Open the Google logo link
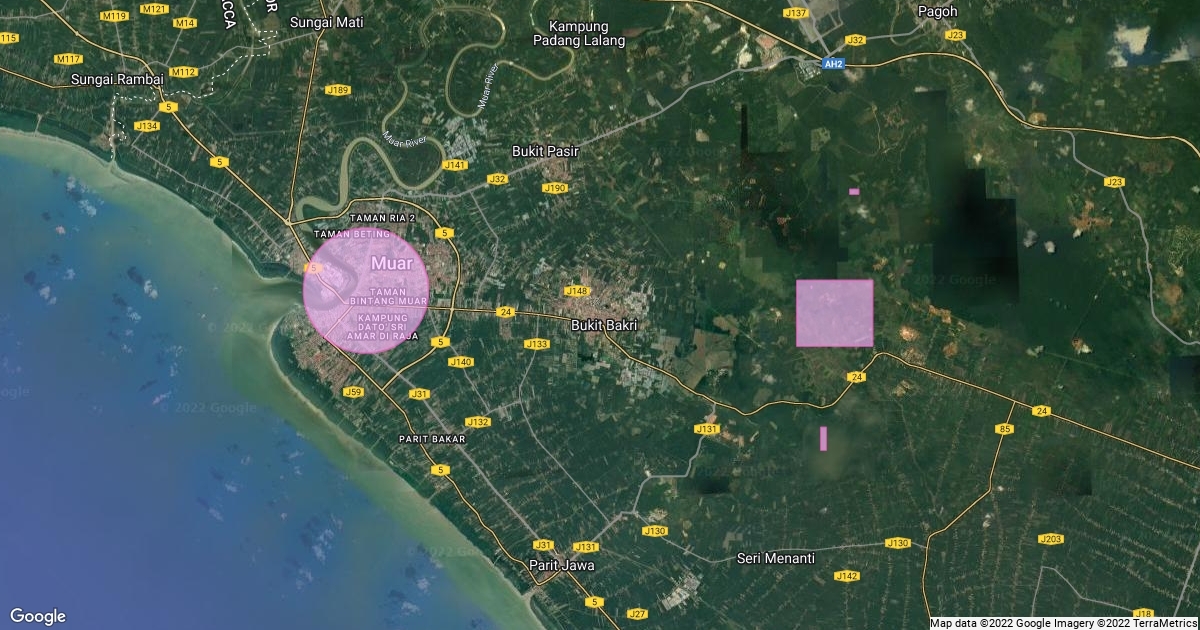The image size is (1200, 630). [38, 616]
